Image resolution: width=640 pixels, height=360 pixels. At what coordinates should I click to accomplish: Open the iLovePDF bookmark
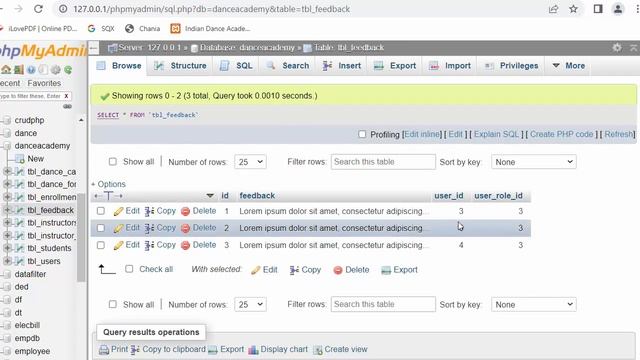39,29
